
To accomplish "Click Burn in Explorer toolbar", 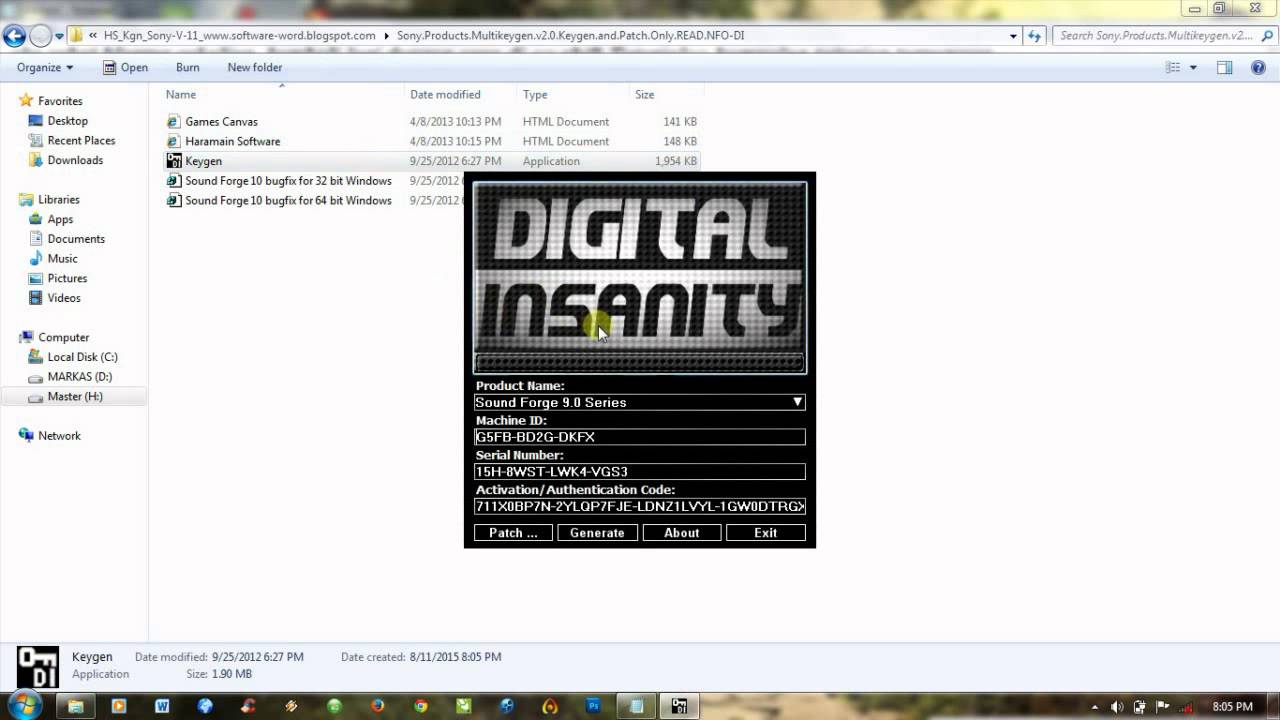I will (x=187, y=67).
